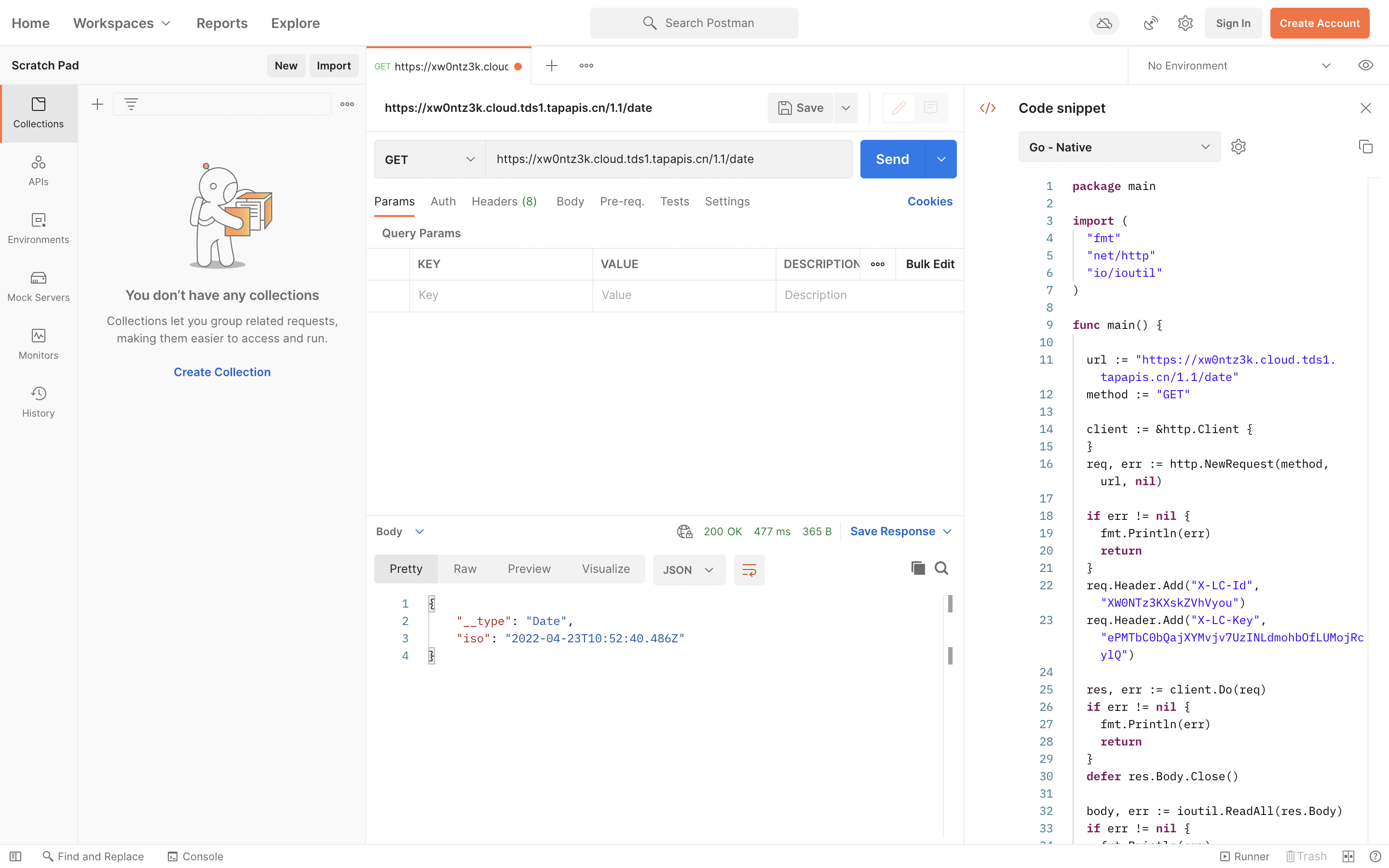Image resolution: width=1389 pixels, height=868 pixels.
Task: Toggle the sidebar visibility
Action: click(x=16, y=856)
